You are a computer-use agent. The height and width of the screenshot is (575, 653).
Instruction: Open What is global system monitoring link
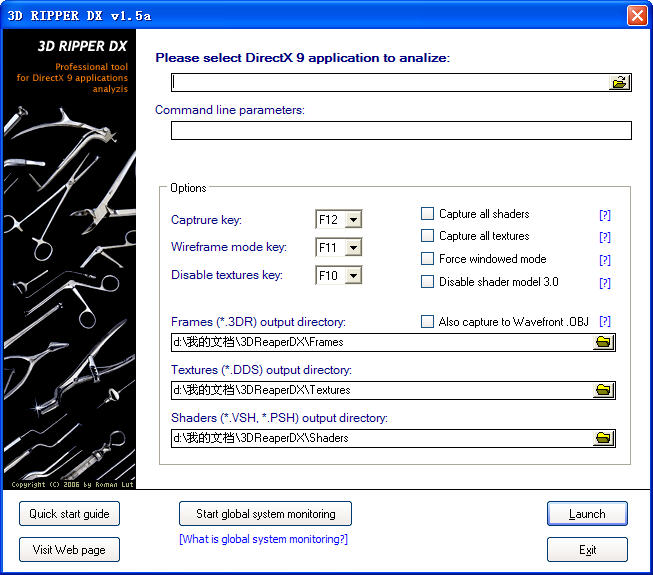(x=263, y=539)
